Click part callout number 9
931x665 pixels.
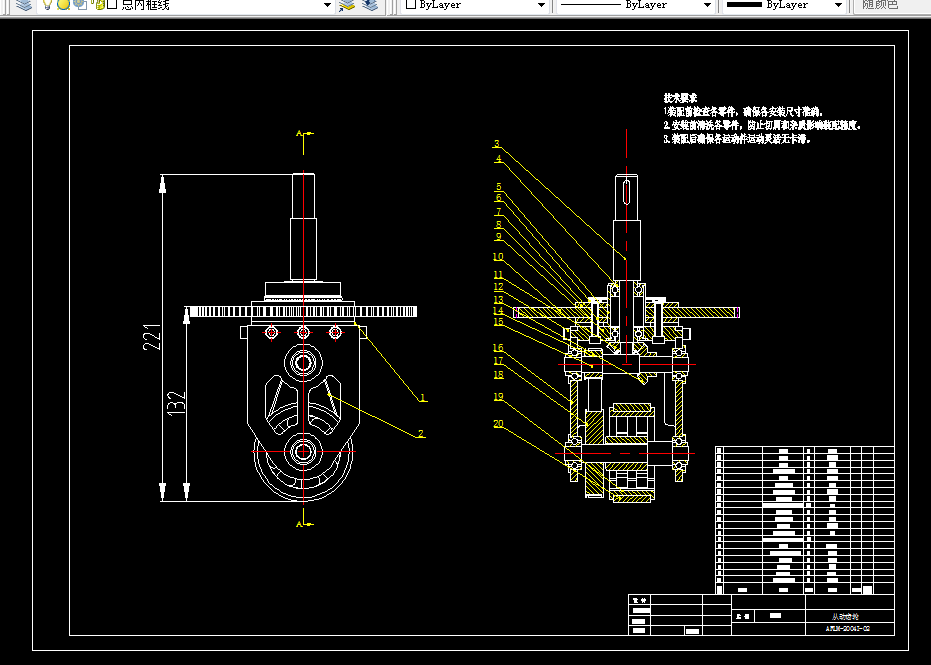[x=499, y=236]
